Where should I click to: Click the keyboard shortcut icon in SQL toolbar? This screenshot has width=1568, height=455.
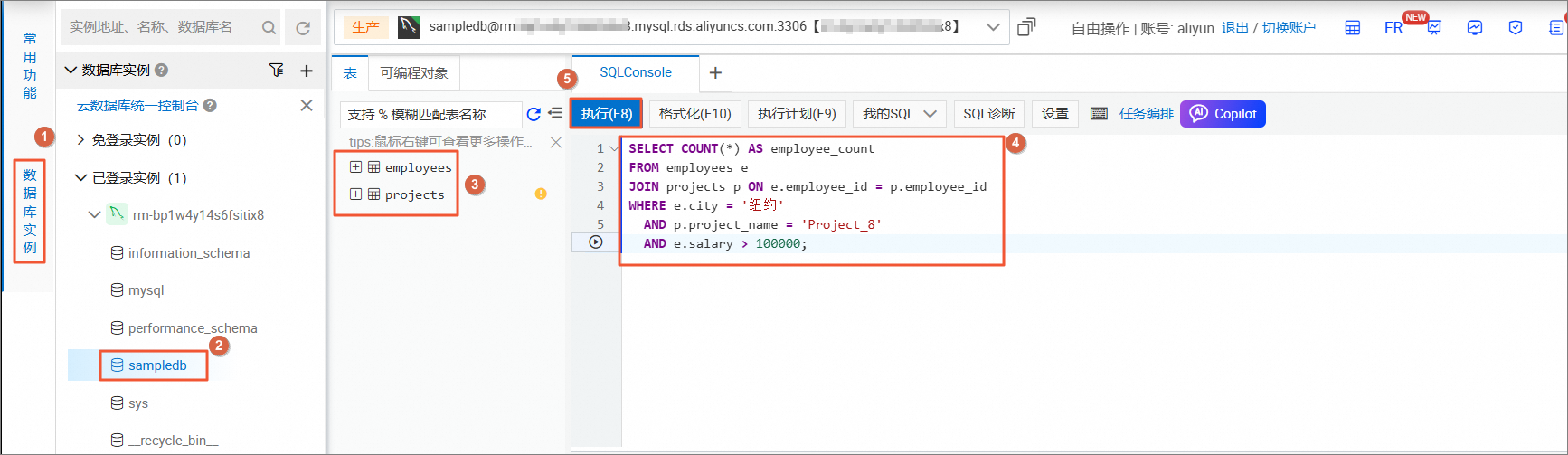click(1099, 114)
